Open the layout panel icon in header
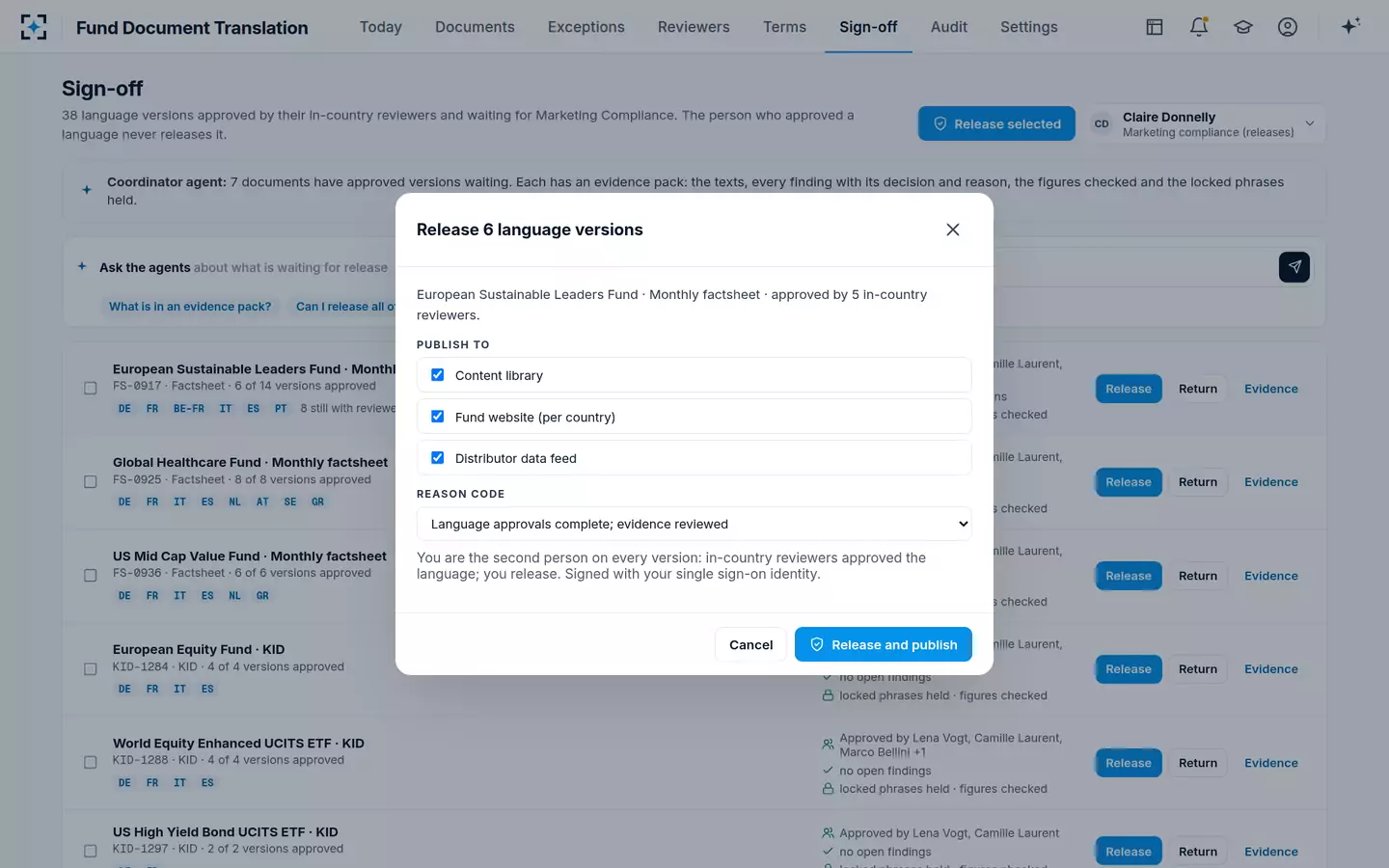This screenshot has width=1389, height=868. click(1155, 27)
